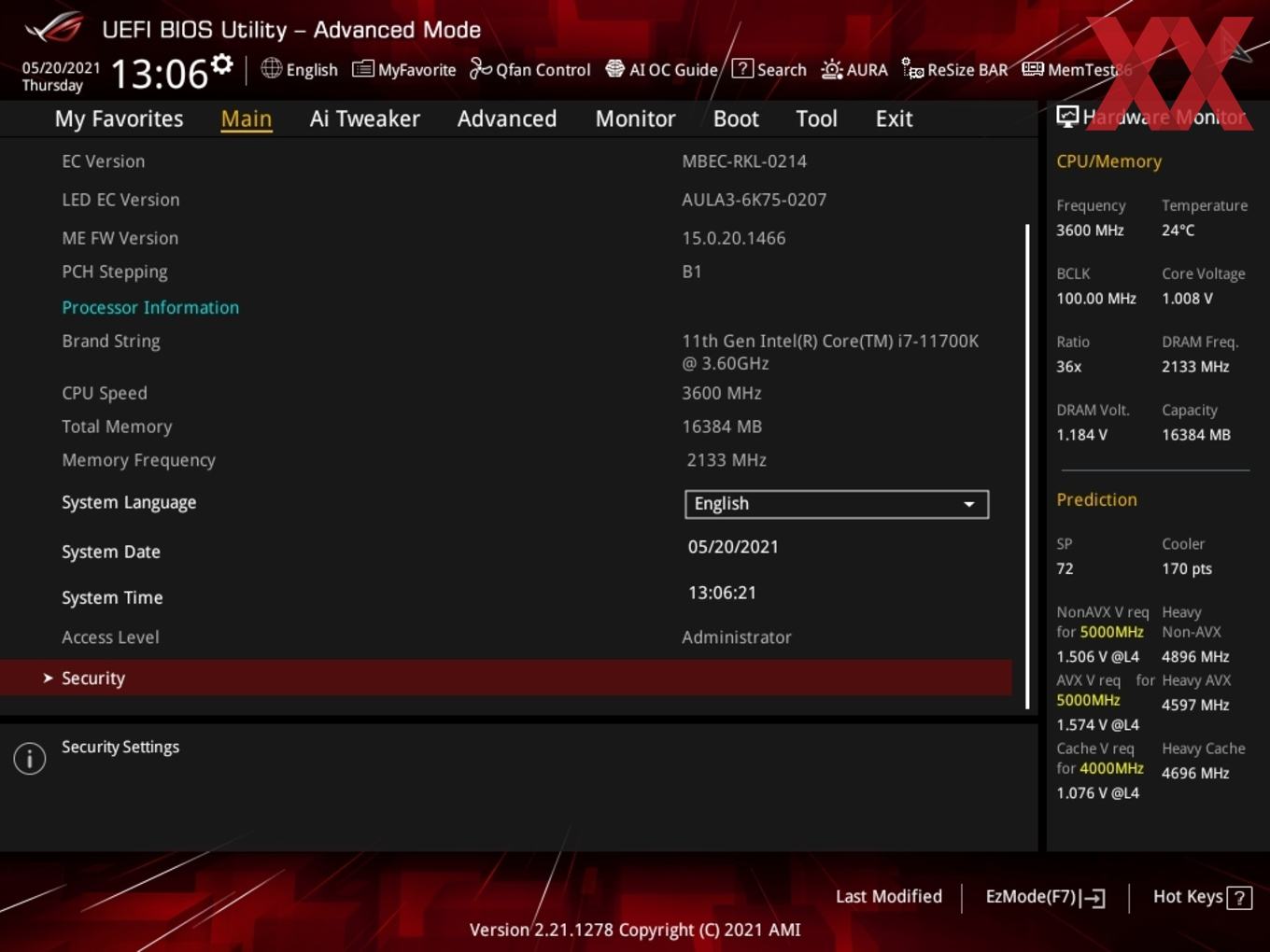Click the CPU Speed value 3600 MHz

point(722,393)
